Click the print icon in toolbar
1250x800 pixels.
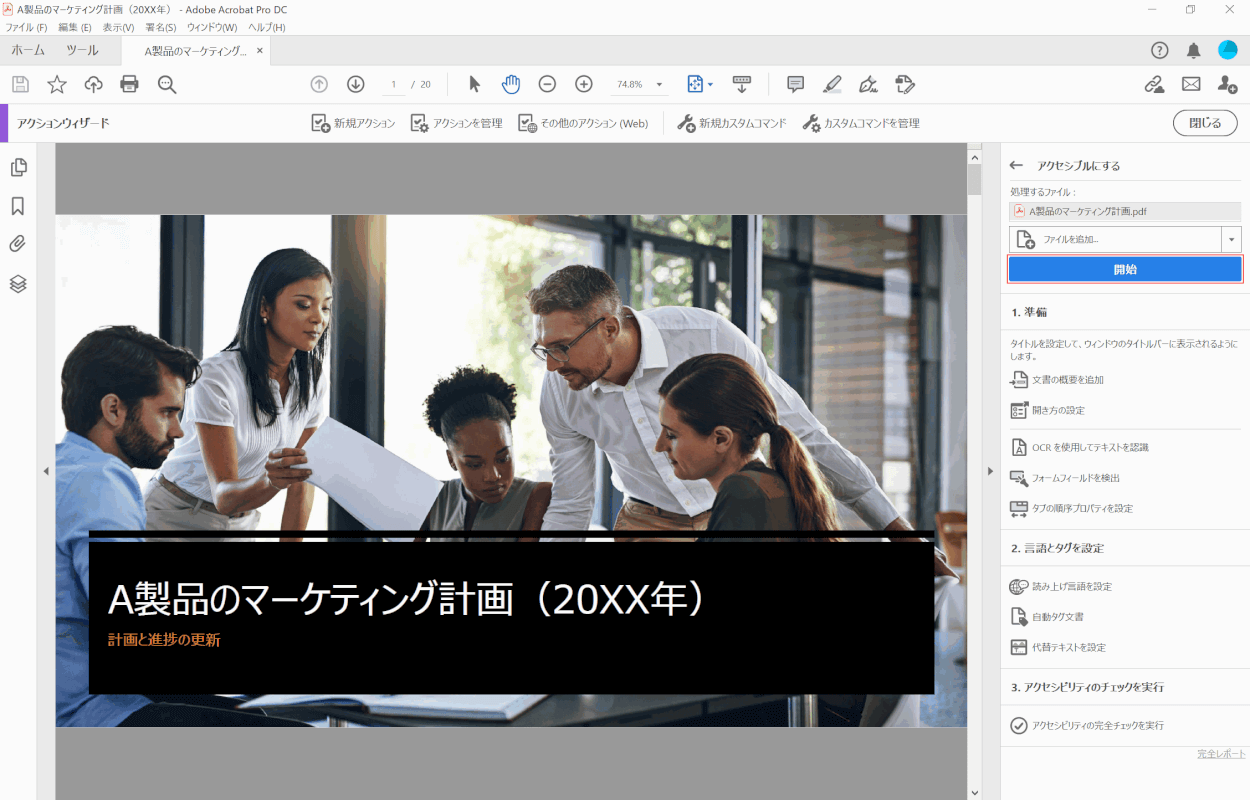pyautogui.click(x=129, y=85)
